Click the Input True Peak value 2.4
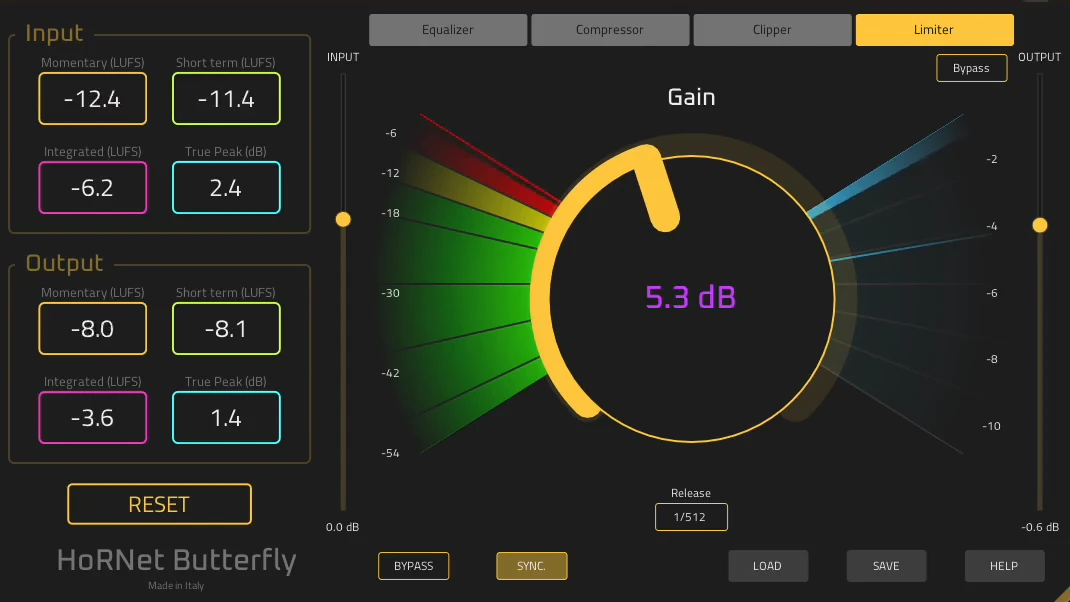Image resolution: width=1070 pixels, height=602 pixels. (226, 188)
